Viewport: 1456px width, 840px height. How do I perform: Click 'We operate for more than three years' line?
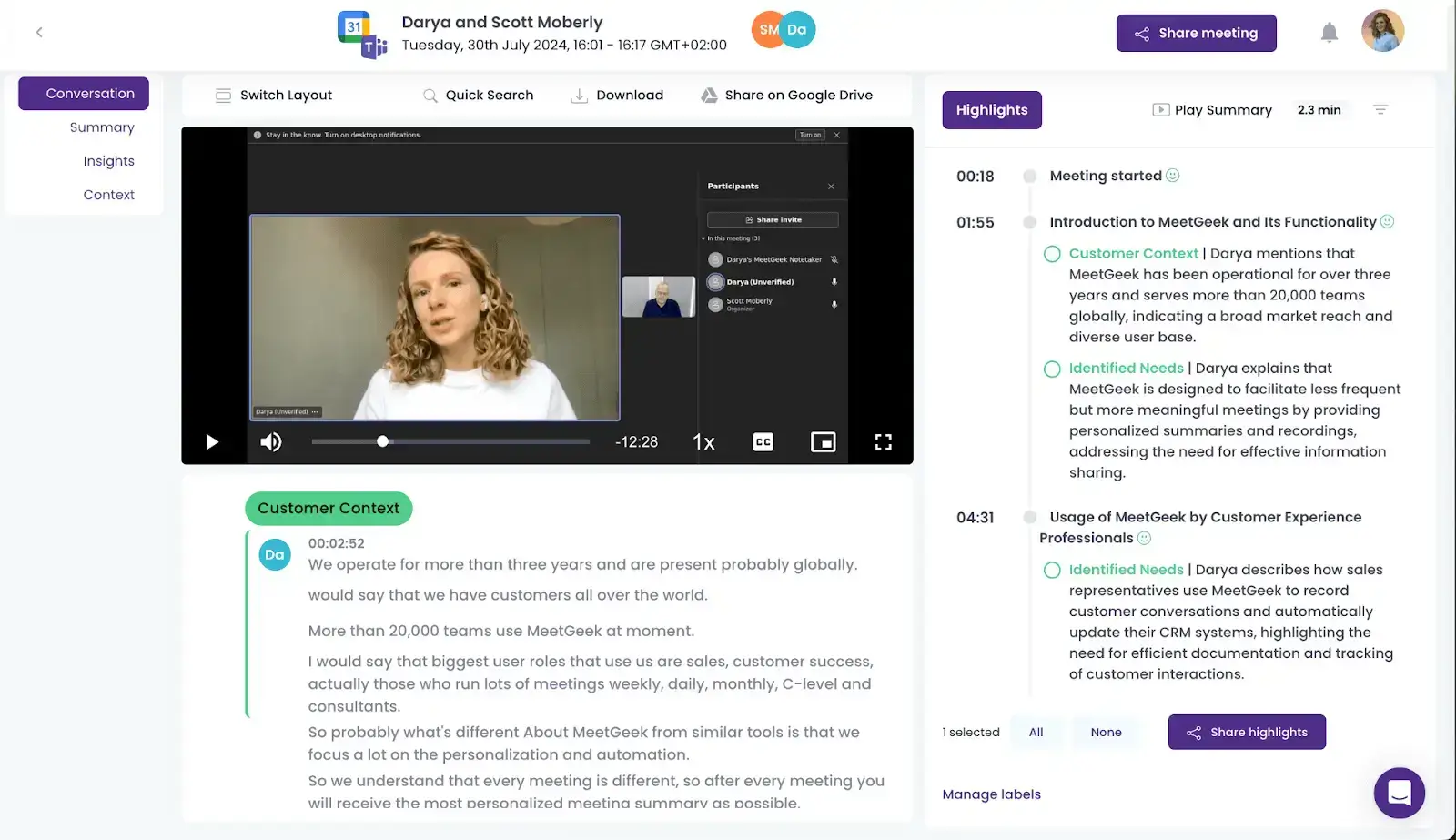(582, 564)
